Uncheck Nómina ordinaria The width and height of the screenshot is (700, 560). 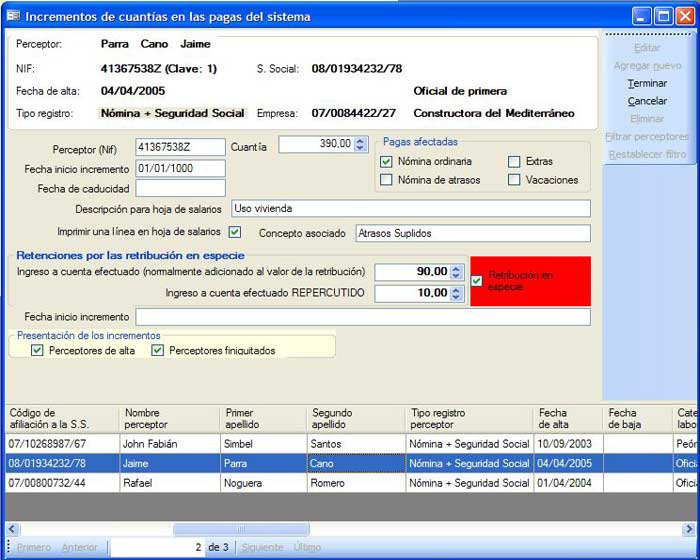click(x=386, y=161)
